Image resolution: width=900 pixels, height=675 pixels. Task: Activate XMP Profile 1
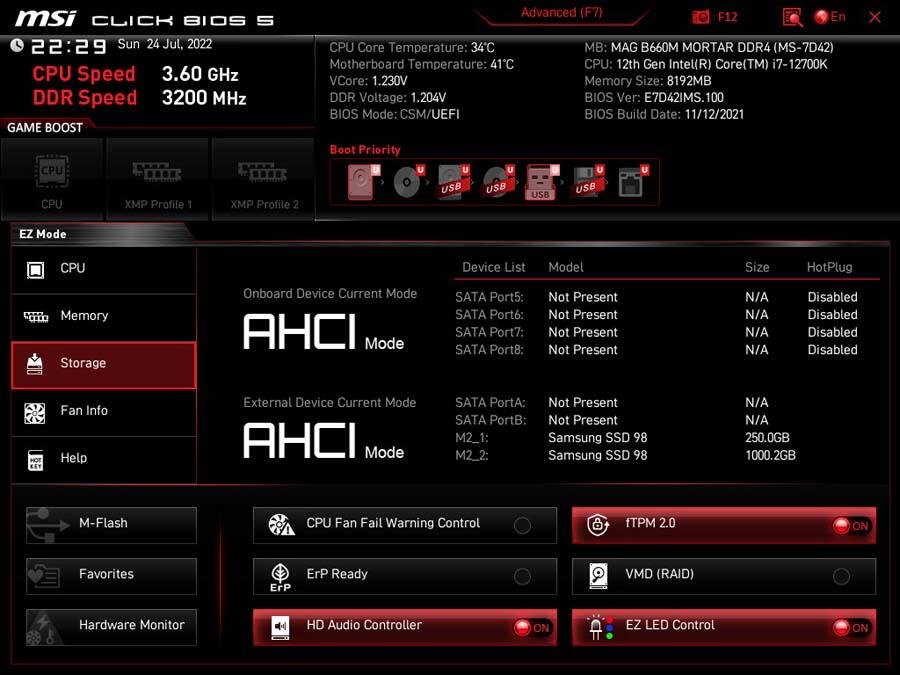tap(158, 179)
